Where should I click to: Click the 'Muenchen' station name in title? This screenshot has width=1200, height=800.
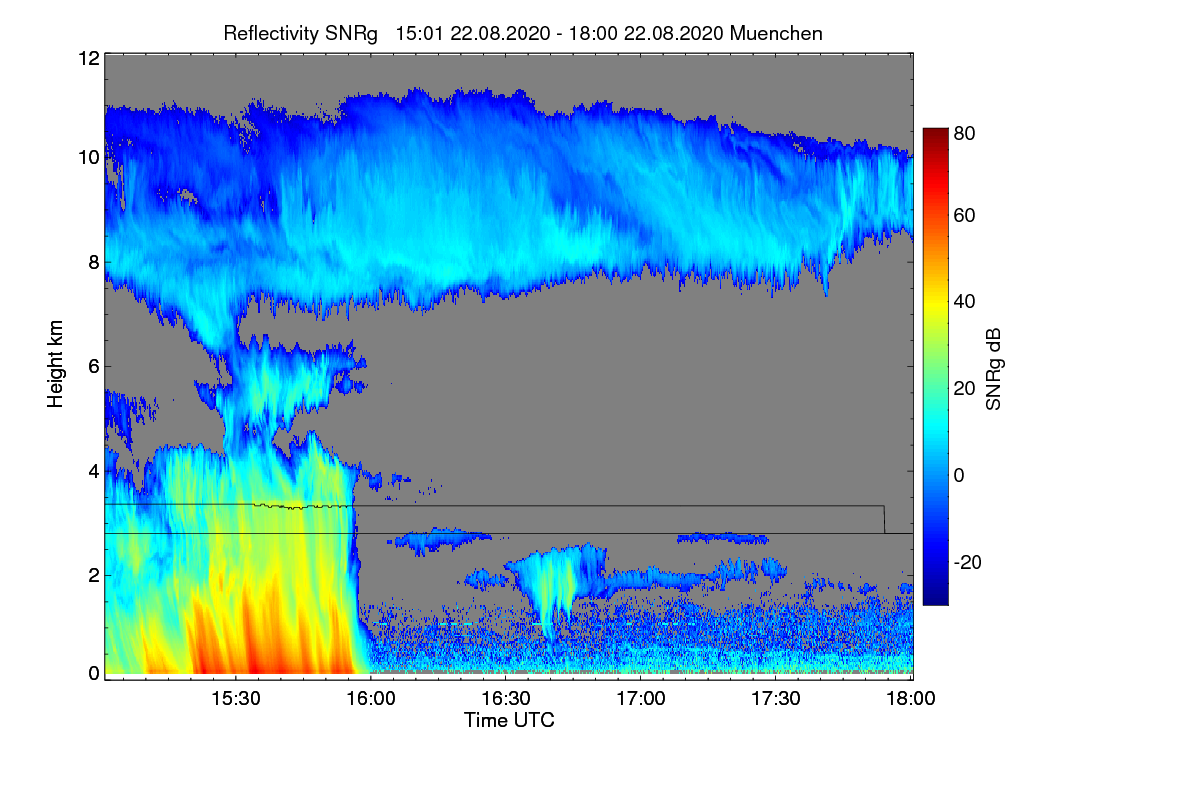[777, 33]
